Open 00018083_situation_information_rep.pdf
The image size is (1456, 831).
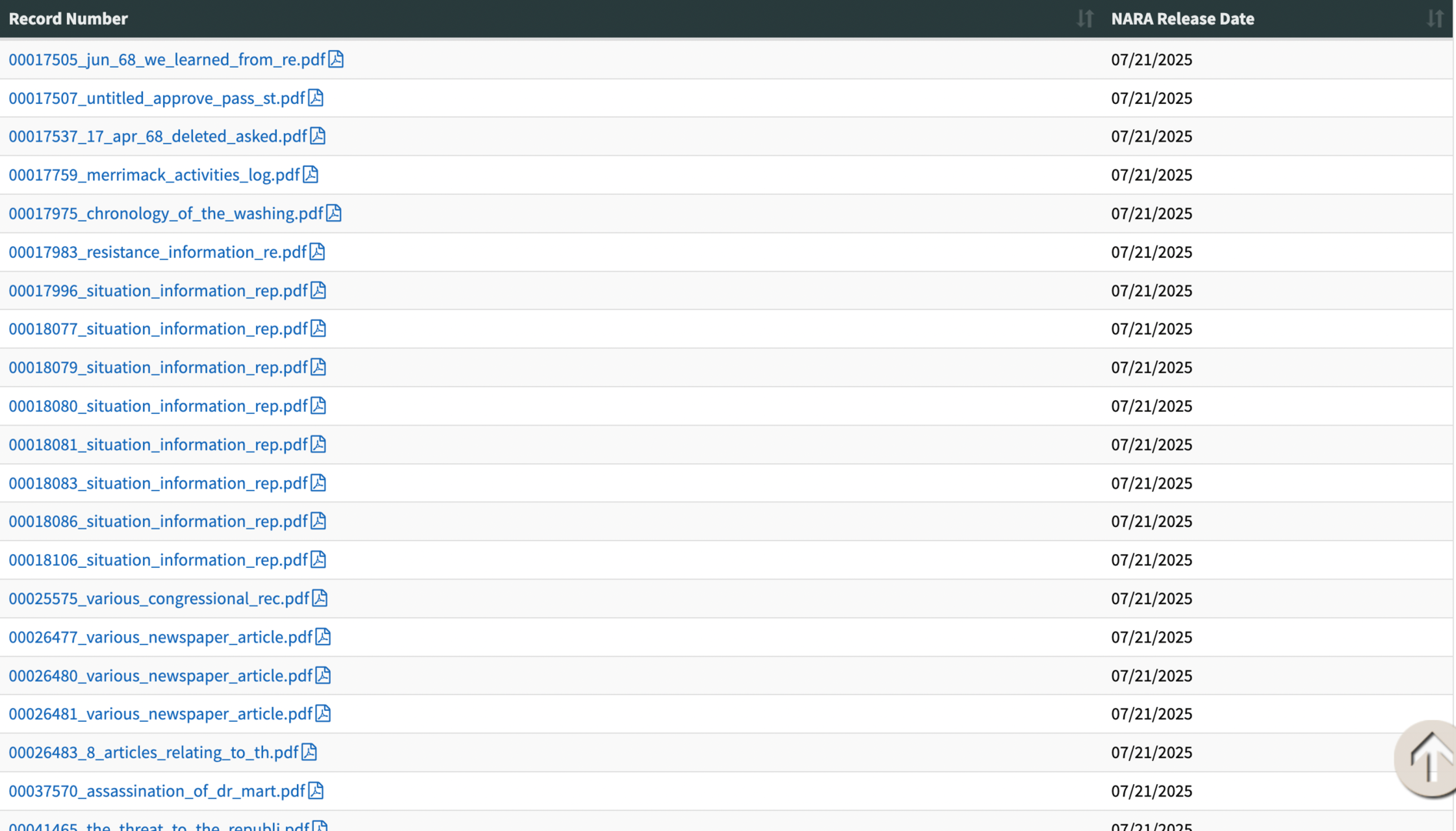click(x=158, y=482)
